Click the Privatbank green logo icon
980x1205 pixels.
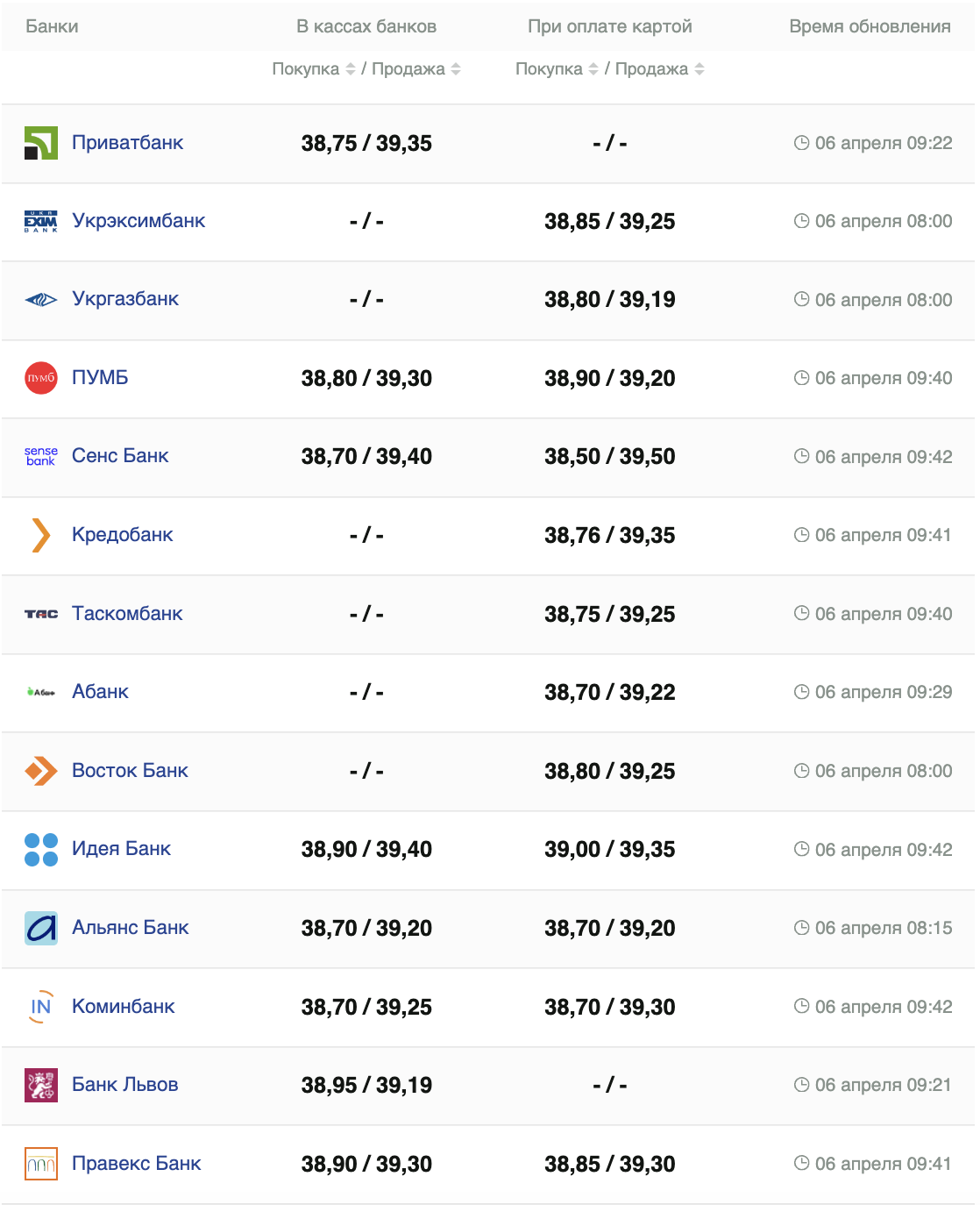[x=40, y=143]
